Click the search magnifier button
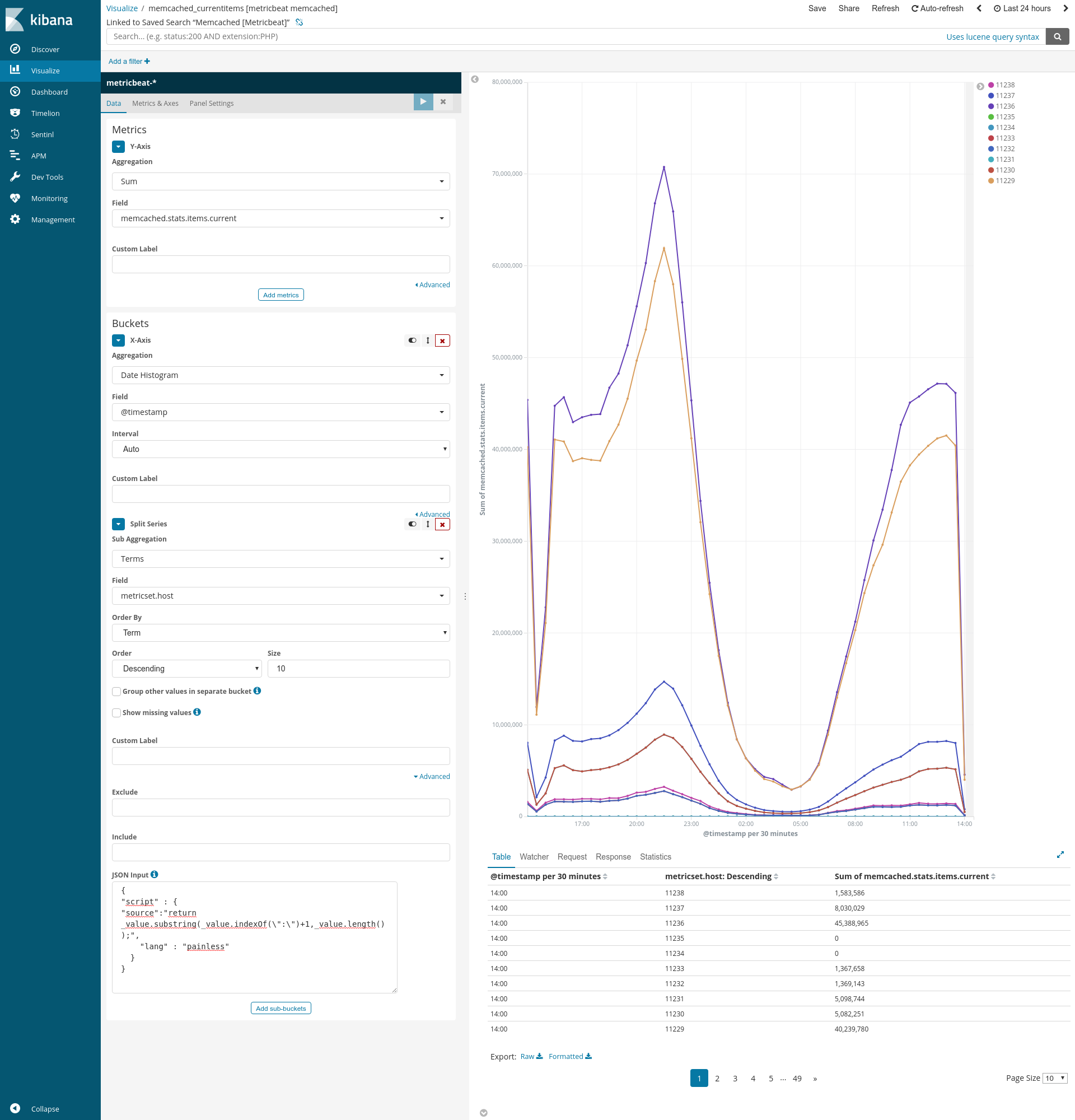This screenshot has width=1075, height=1120. coord(1057,36)
